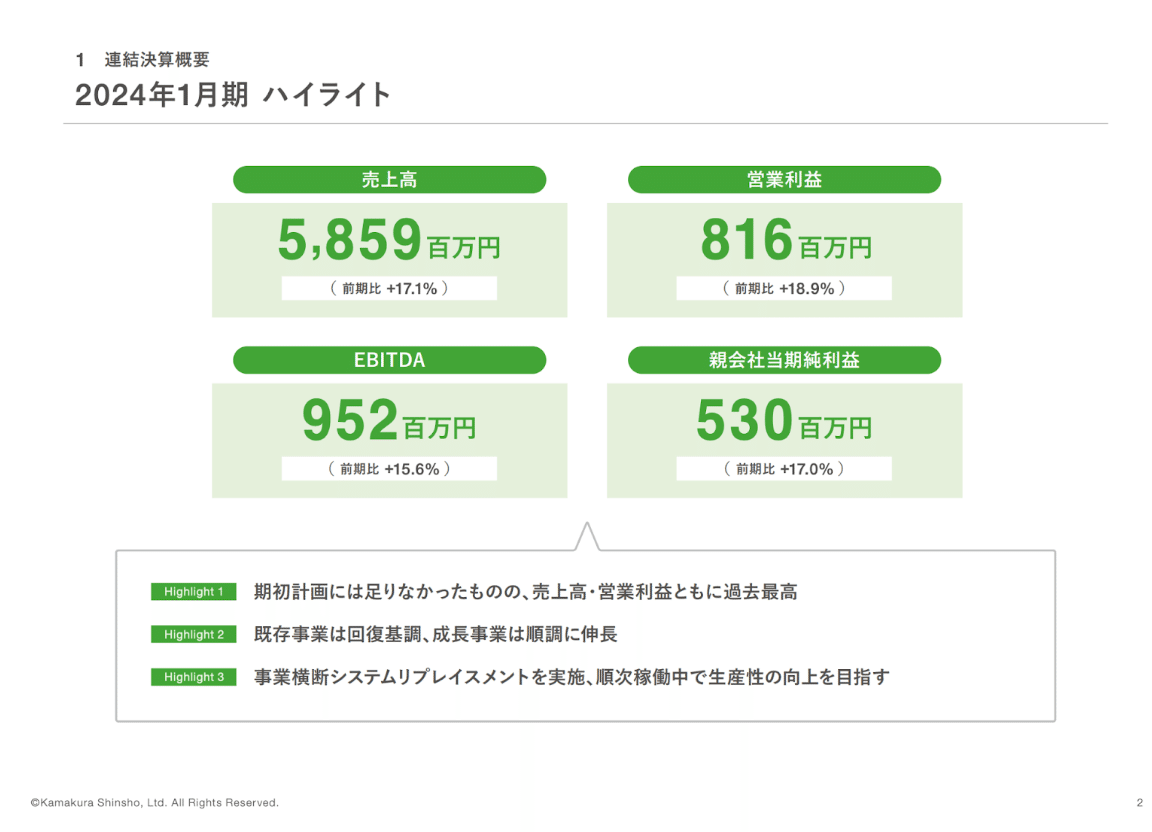This screenshot has height=832, width=1152.
Task: Click the 2024年1月期 ハイライト title
Action: (234, 95)
